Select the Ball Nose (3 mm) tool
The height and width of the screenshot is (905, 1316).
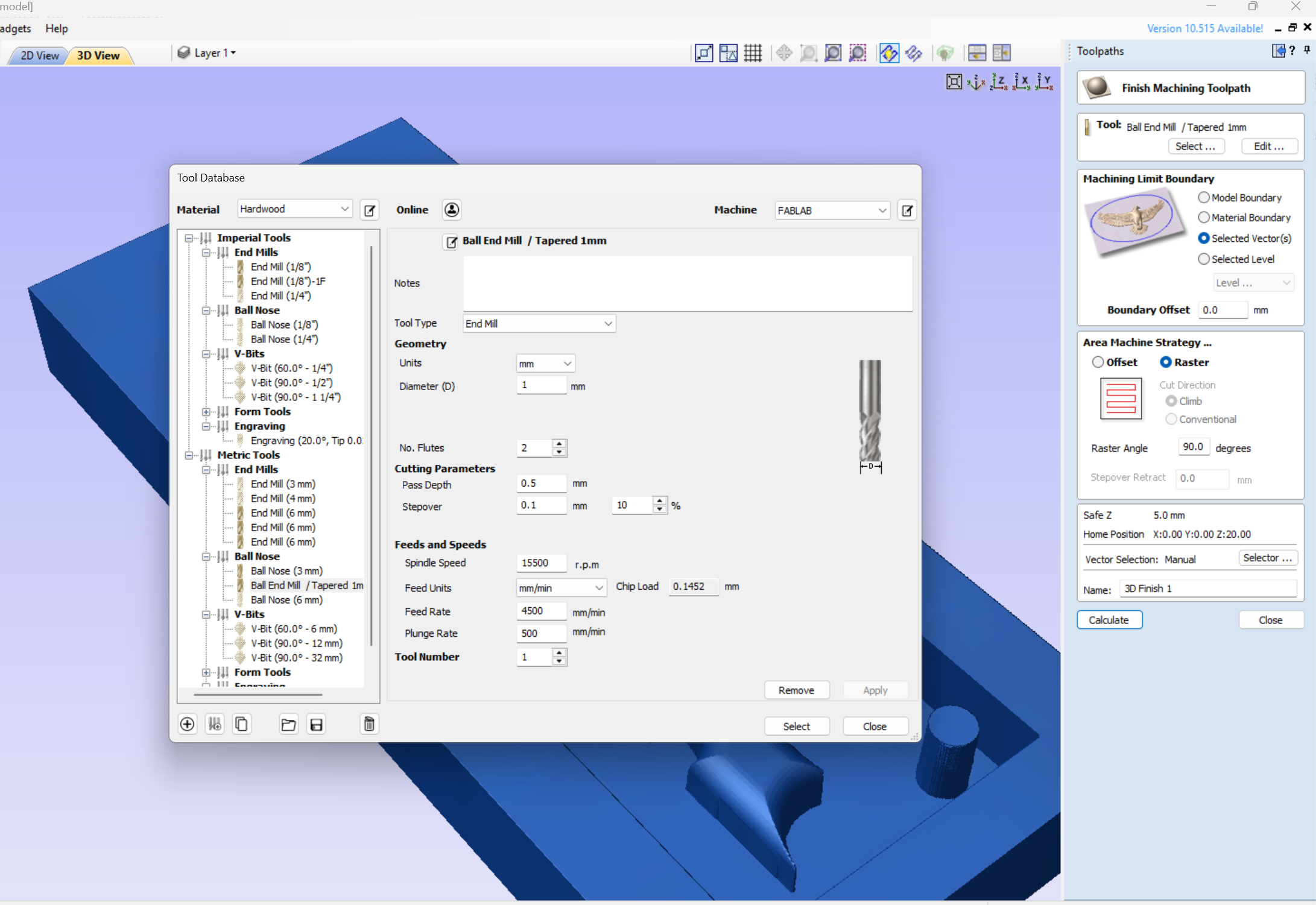286,571
